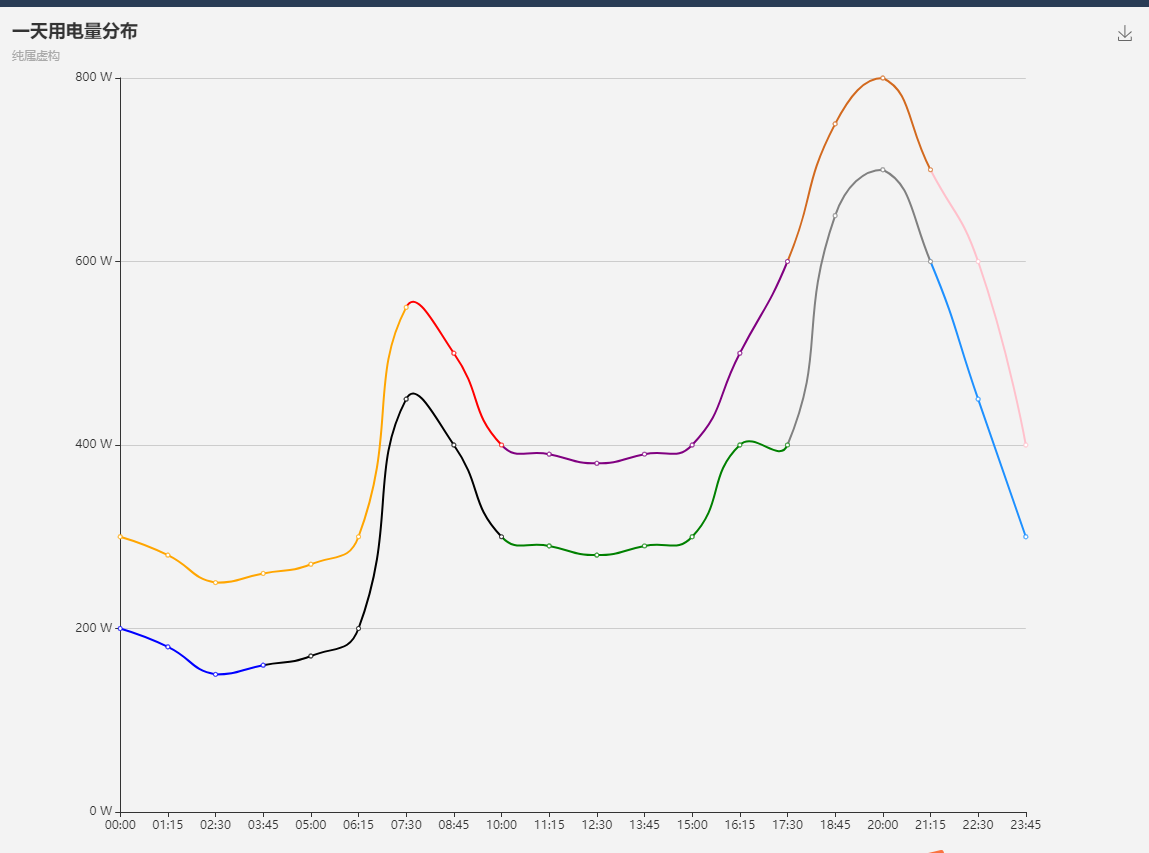Click the 16:15 x-axis label

coord(739,825)
